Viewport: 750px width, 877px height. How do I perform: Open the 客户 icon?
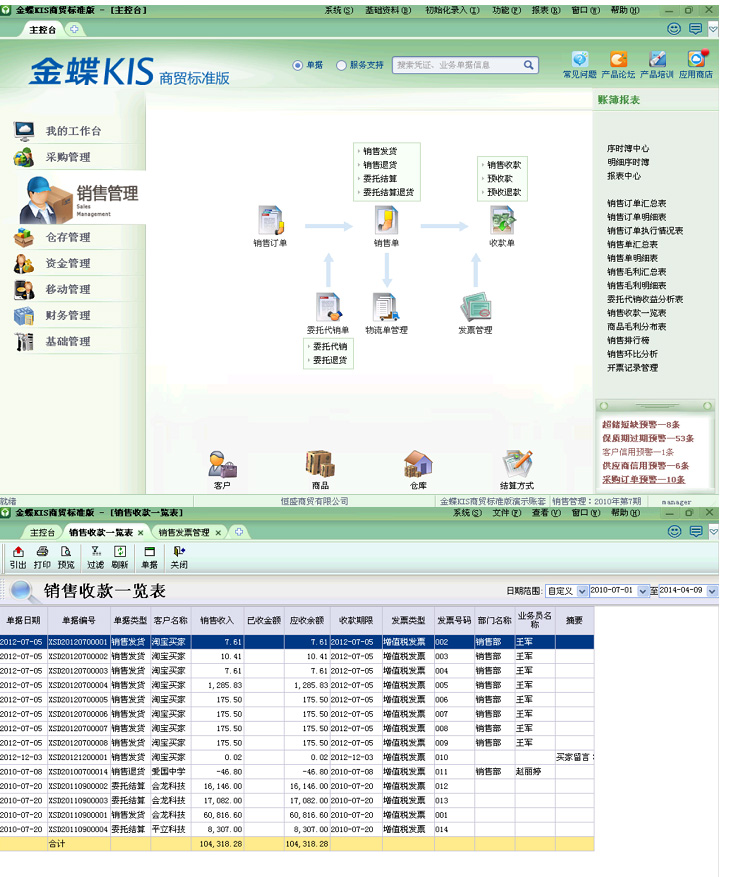(x=222, y=464)
